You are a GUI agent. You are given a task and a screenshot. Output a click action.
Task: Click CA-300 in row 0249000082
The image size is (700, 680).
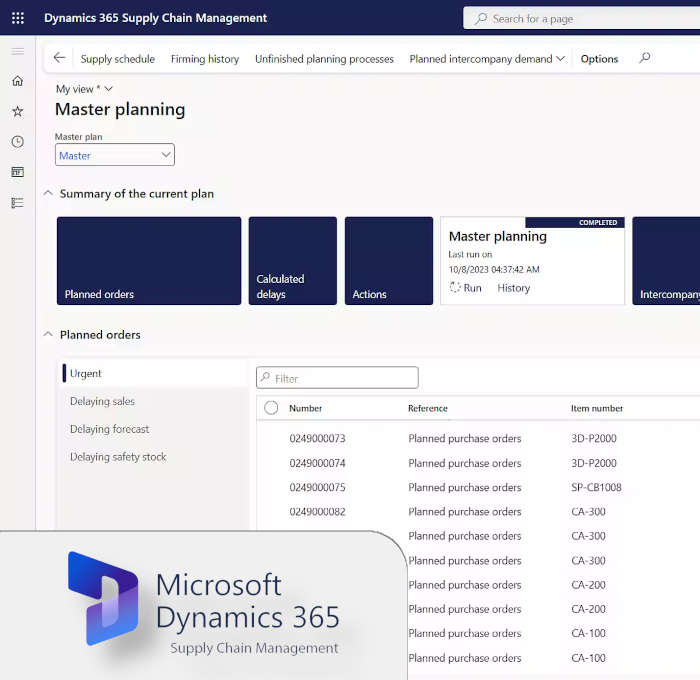tap(588, 511)
